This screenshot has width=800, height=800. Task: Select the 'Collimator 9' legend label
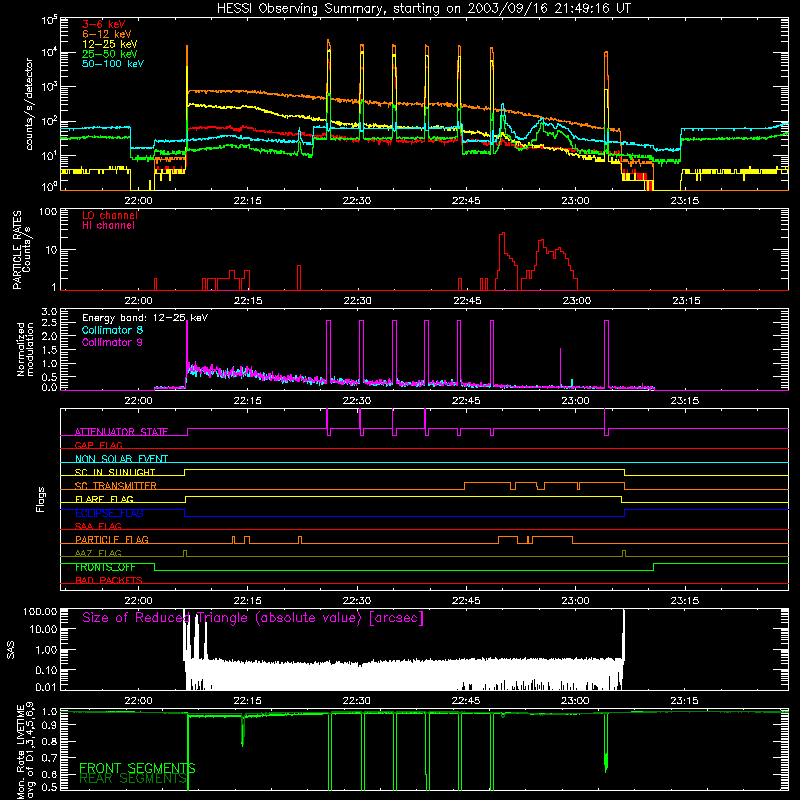pyautogui.click(x=112, y=342)
